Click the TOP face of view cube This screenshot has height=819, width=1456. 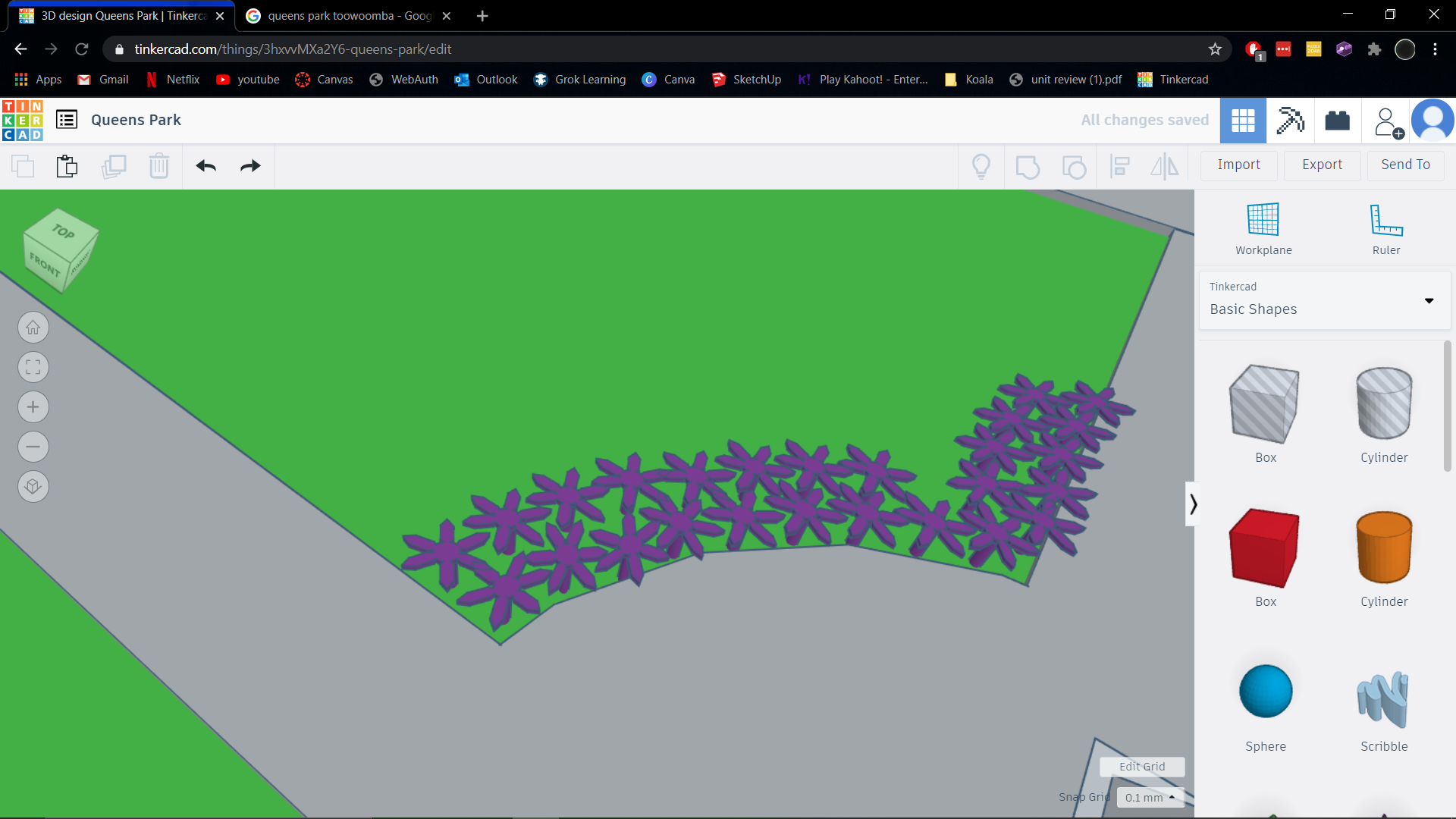tap(64, 231)
